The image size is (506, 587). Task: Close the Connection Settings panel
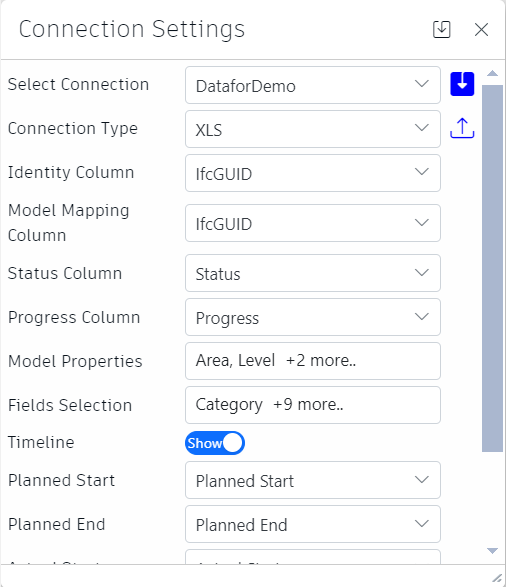pyautogui.click(x=481, y=30)
